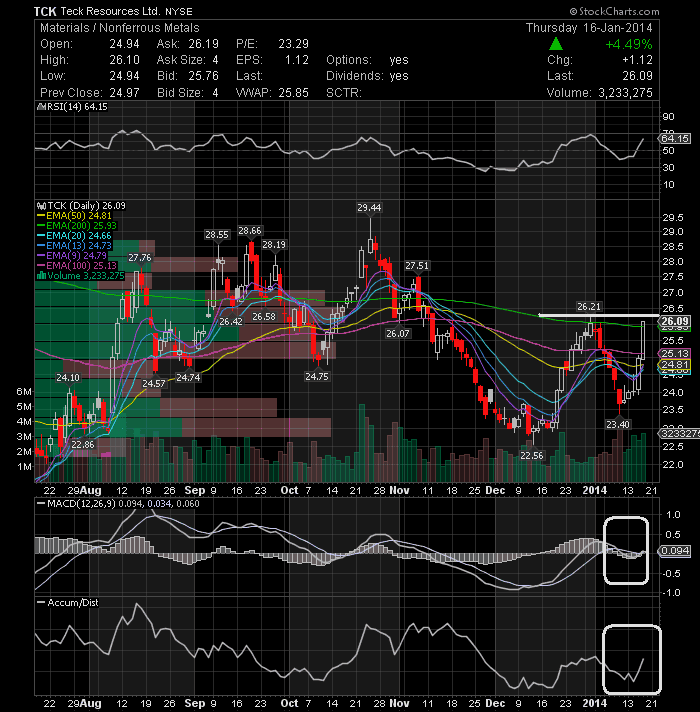The image size is (700, 712).
Task: Click the EPS label in quote header
Action: pyautogui.click(x=249, y=60)
